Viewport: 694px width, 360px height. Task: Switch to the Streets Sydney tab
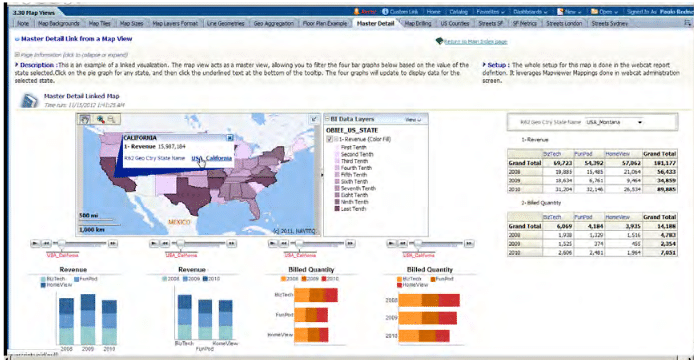pos(610,23)
